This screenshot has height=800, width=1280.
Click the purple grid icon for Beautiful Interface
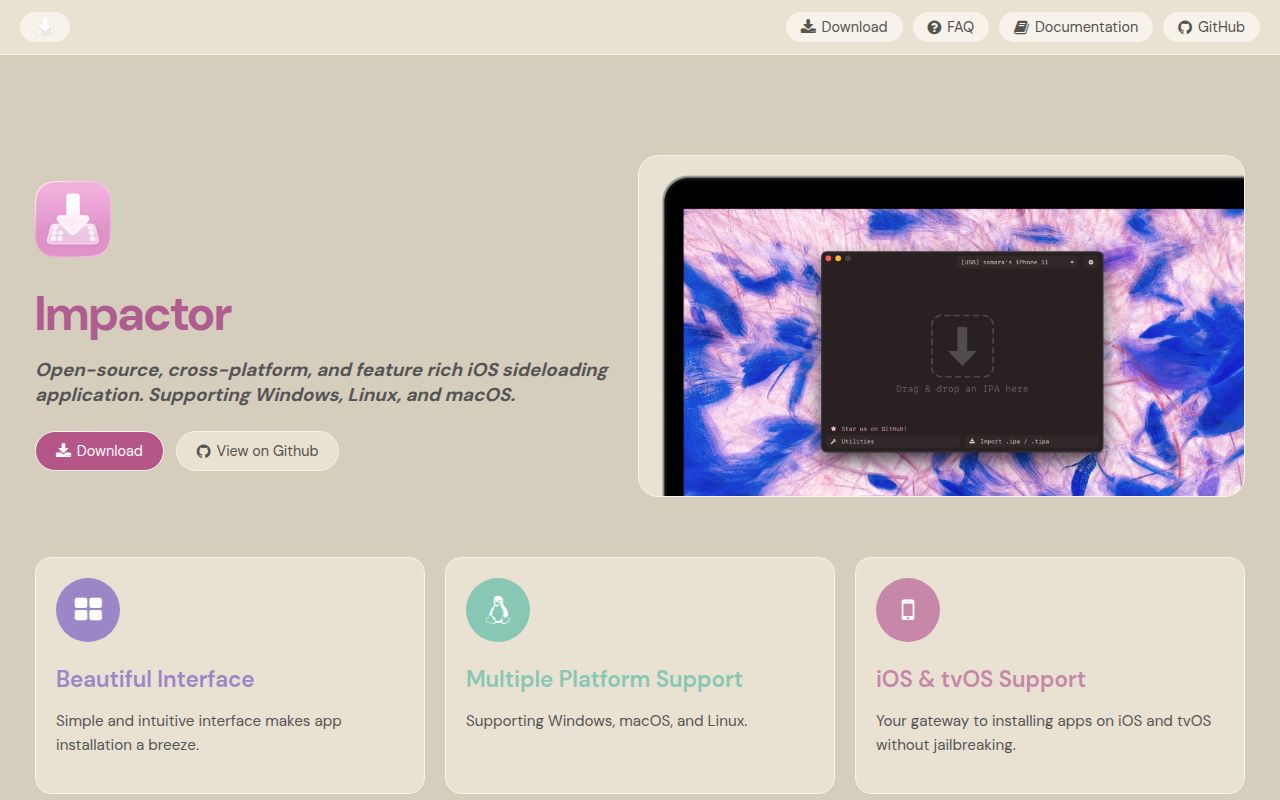click(88, 610)
